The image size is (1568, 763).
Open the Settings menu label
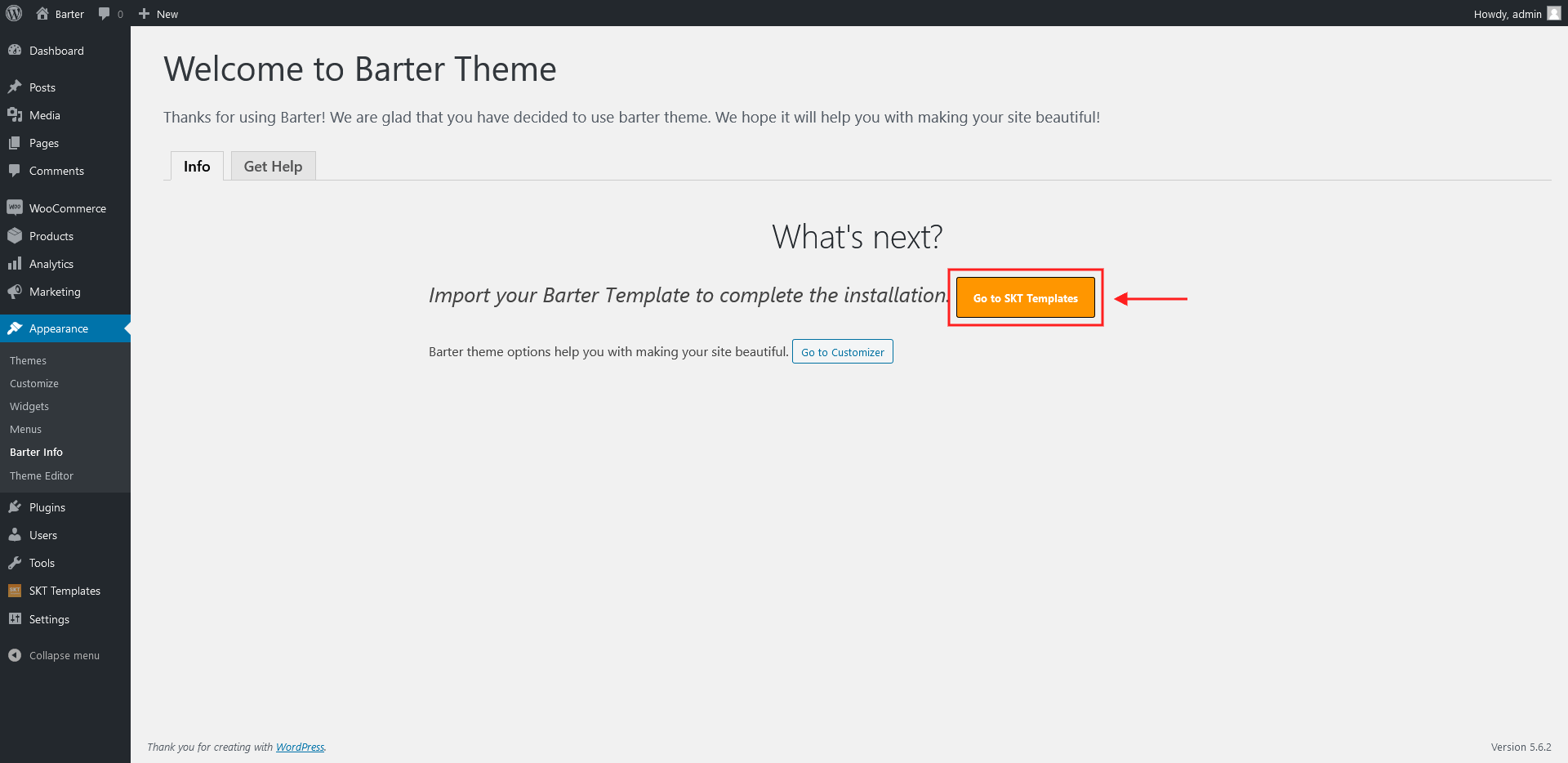49,619
